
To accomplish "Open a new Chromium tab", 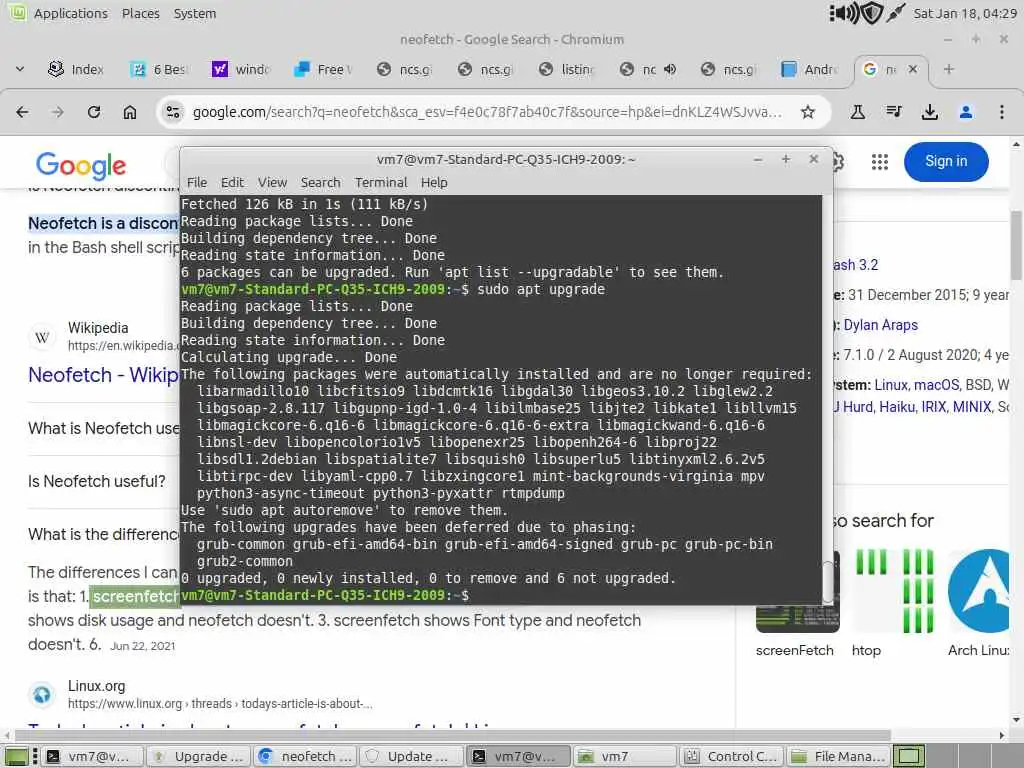I will tap(949, 69).
